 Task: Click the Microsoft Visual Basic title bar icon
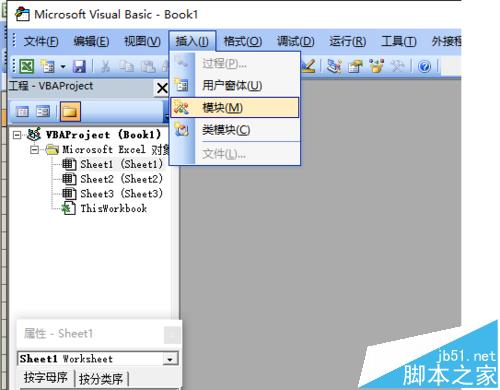click(x=22, y=14)
